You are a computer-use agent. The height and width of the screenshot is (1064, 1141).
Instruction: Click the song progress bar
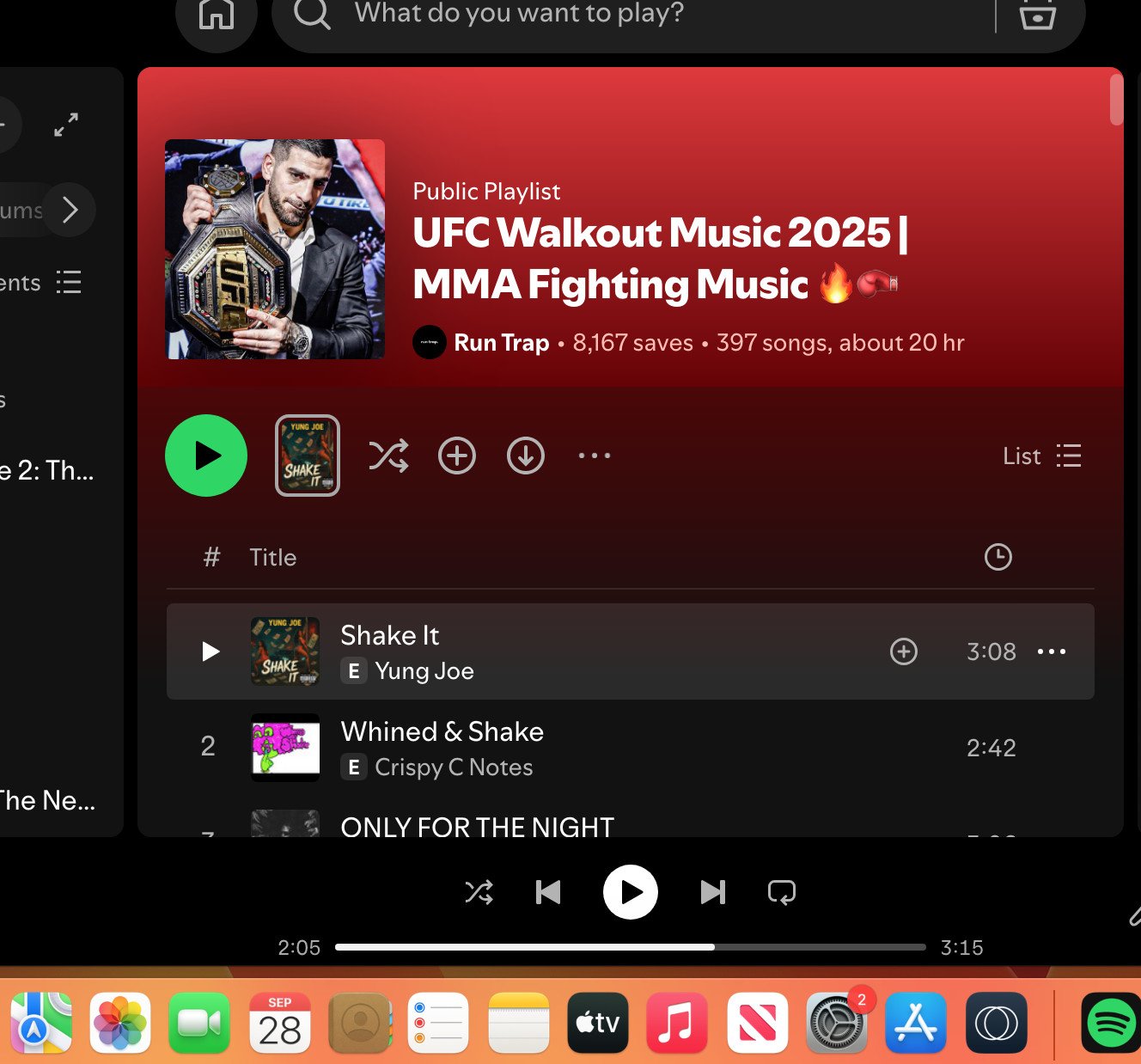pyautogui.click(x=631, y=947)
